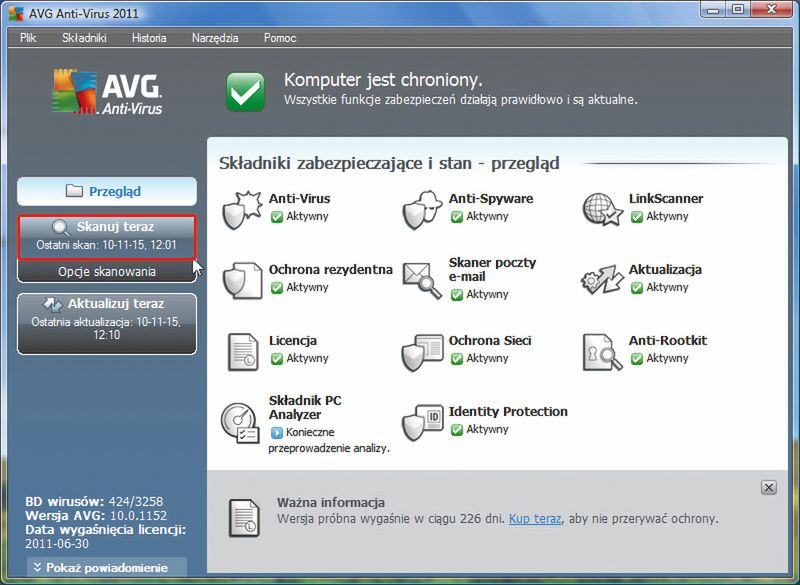Screen dimensions: 800x585
Task: Run an update via Aktualizuj teraz
Action: click(106, 301)
